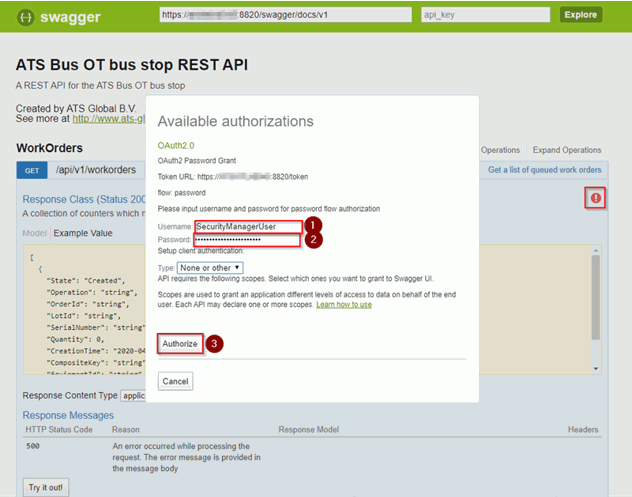Open the Response Content Type dropdown
The width and height of the screenshot is (632, 497).
133,396
